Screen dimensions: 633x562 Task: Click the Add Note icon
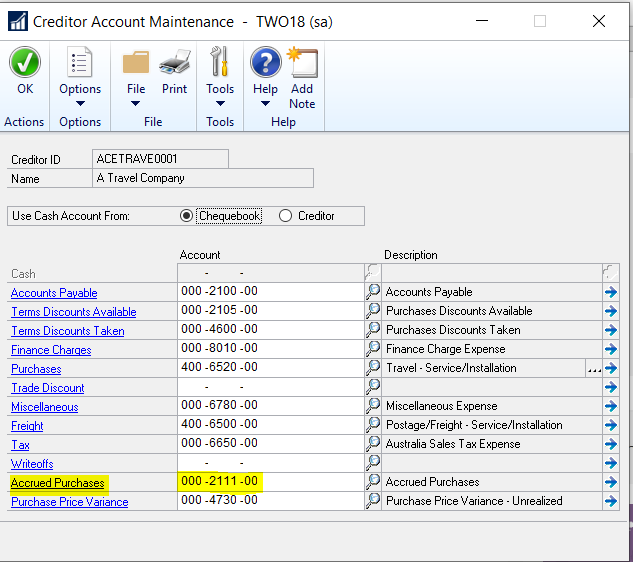[x=302, y=63]
